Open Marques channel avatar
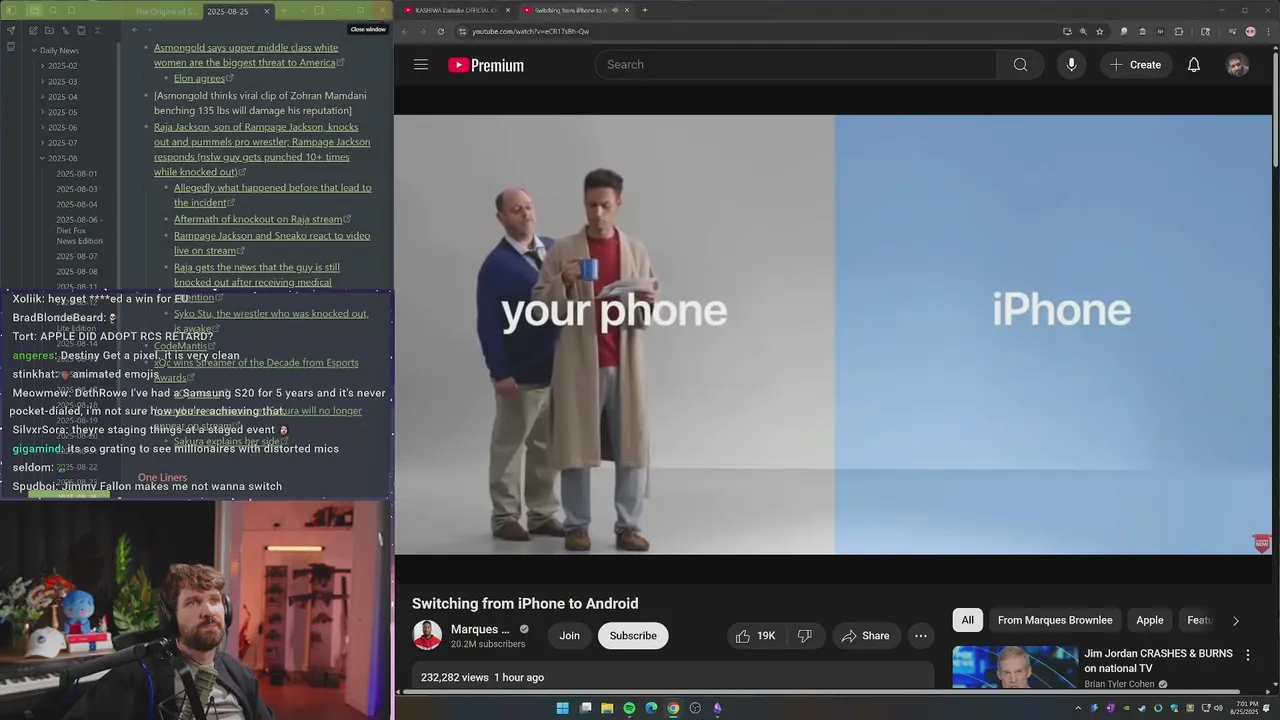The height and width of the screenshot is (720, 1280). coord(427,635)
